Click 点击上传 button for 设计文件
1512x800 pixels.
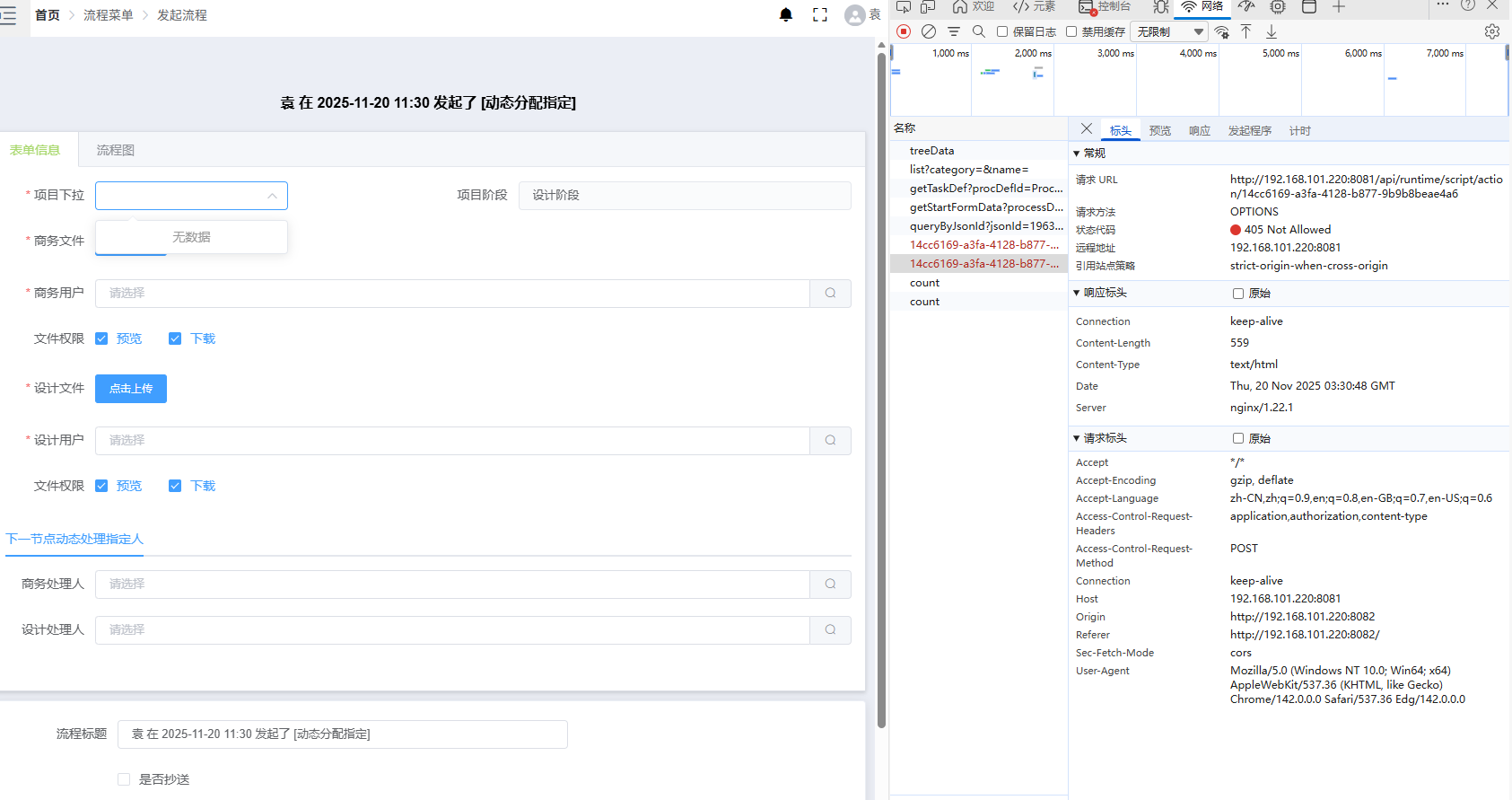click(x=131, y=389)
